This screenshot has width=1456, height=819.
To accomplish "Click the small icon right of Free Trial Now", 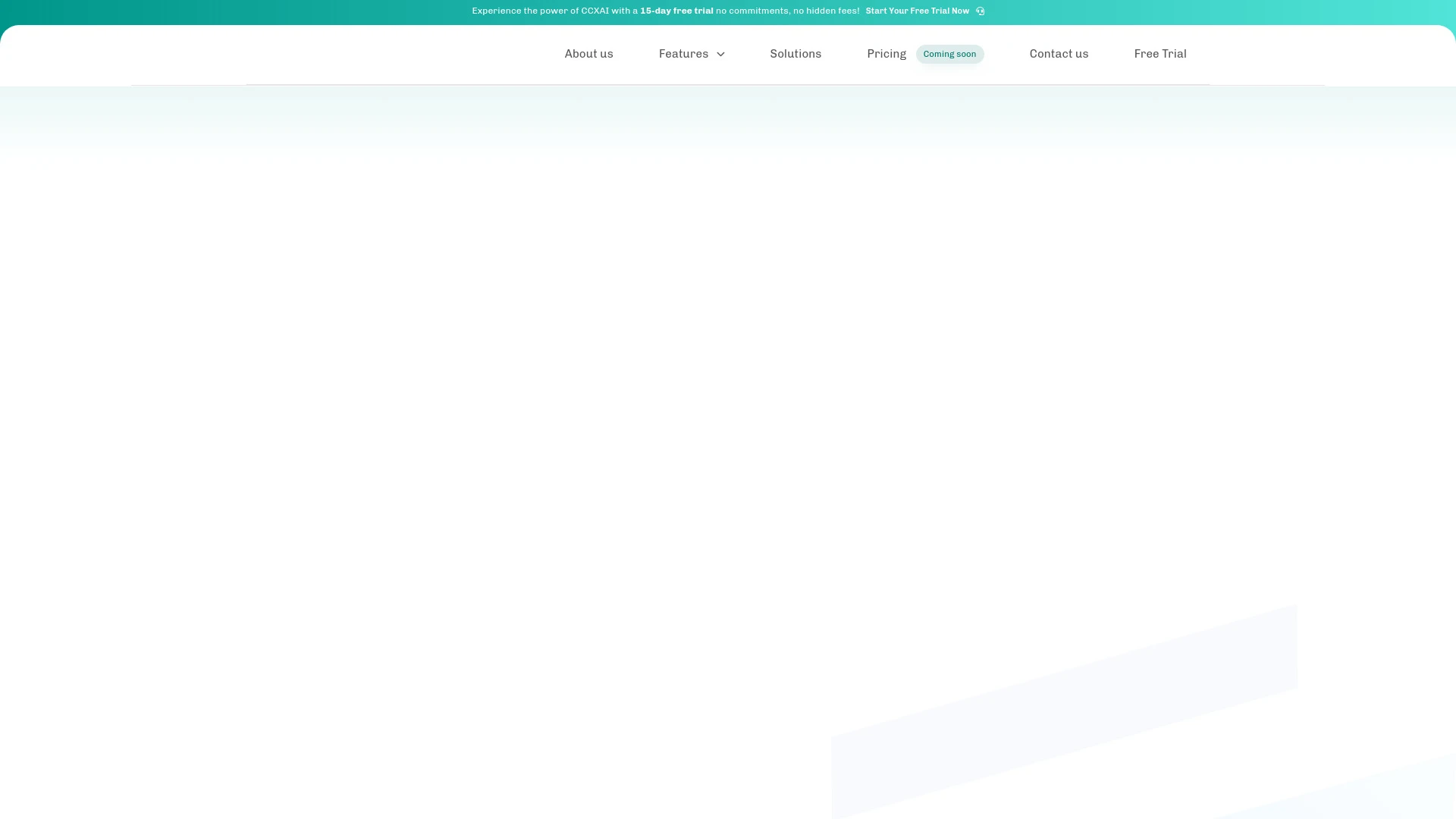I will [980, 11].
